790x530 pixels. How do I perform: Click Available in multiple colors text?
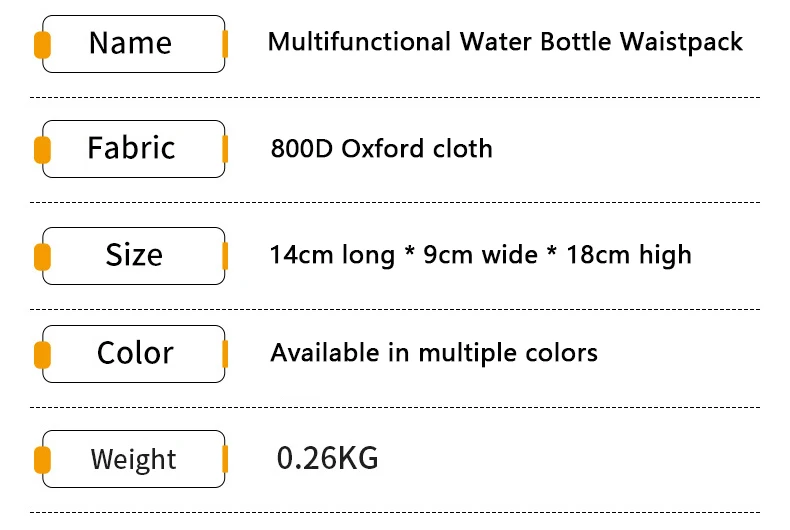[434, 353]
